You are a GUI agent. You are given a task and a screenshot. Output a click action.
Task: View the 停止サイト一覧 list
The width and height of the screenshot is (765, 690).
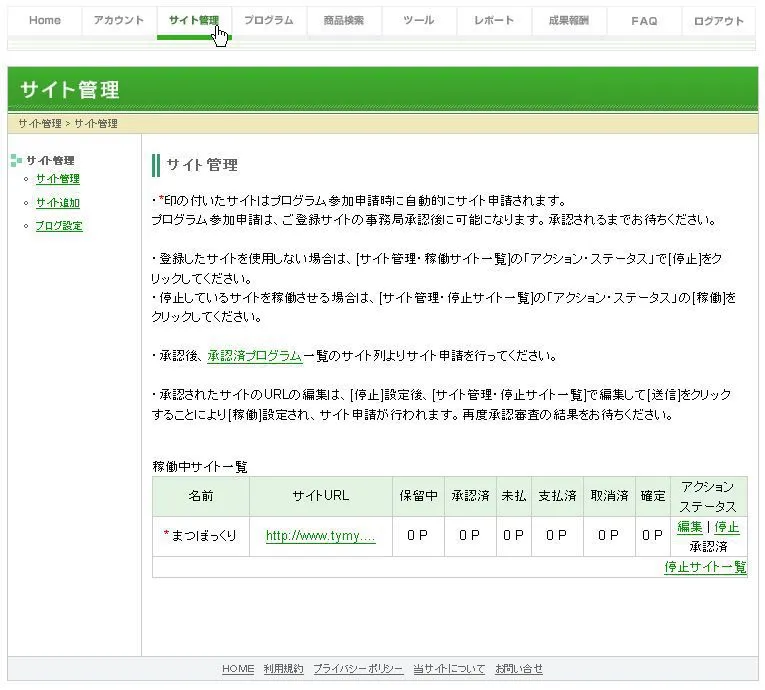(705, 567)
